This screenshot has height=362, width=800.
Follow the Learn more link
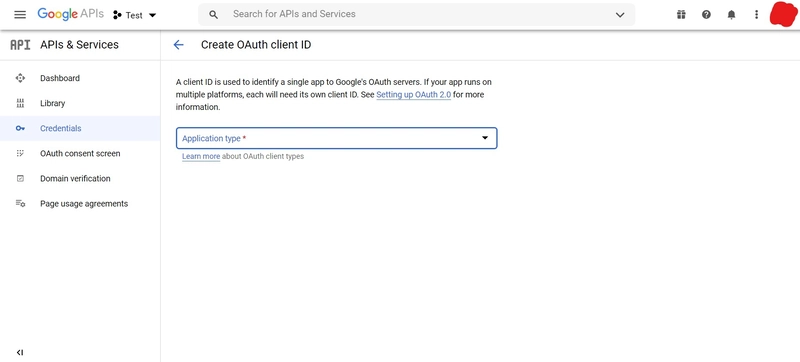(x=201, y=157)
